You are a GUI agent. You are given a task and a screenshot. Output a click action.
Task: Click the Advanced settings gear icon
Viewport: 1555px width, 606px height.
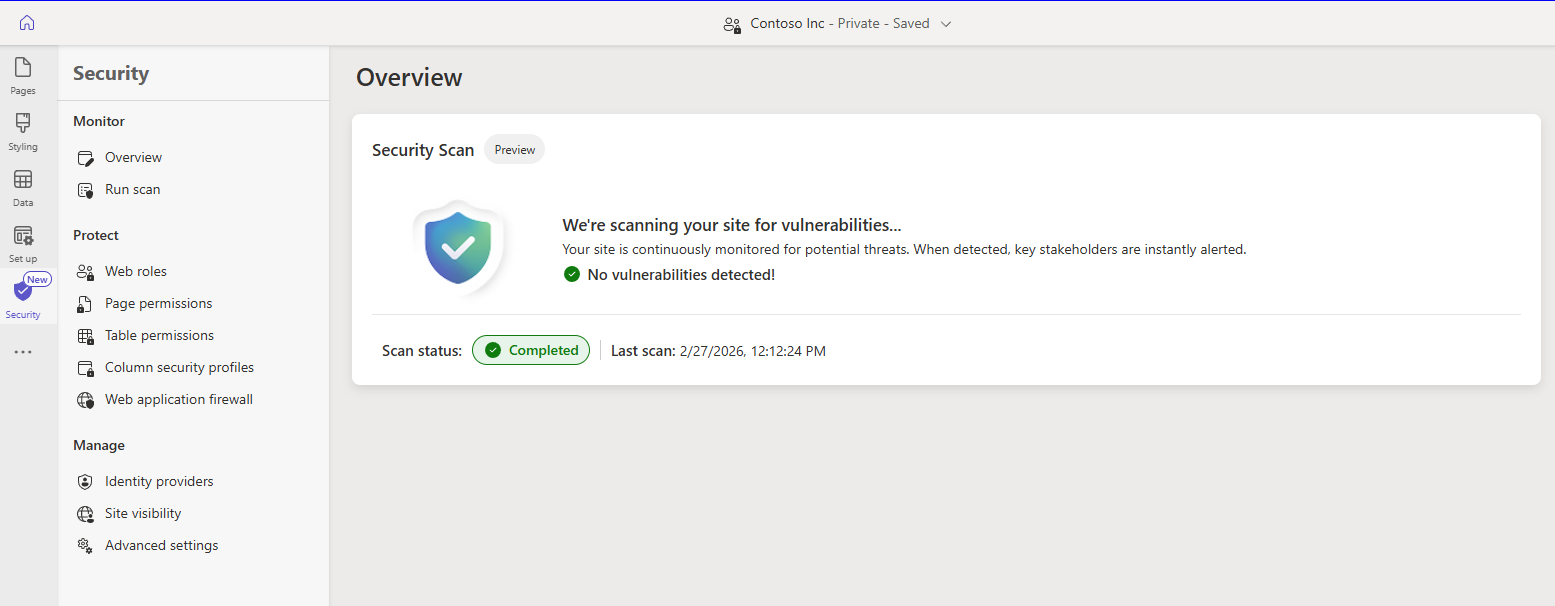(x=85, y=545)
